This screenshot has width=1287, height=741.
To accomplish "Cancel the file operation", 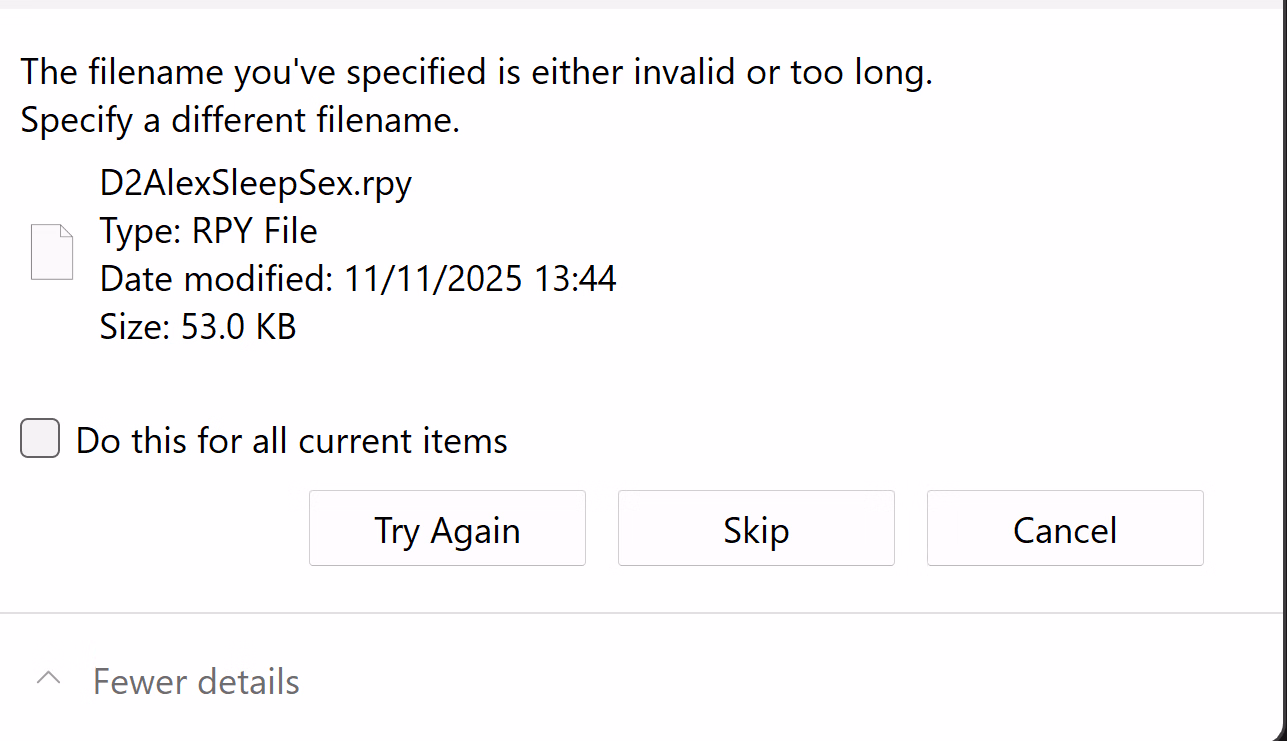I will tap(1065, 529).
